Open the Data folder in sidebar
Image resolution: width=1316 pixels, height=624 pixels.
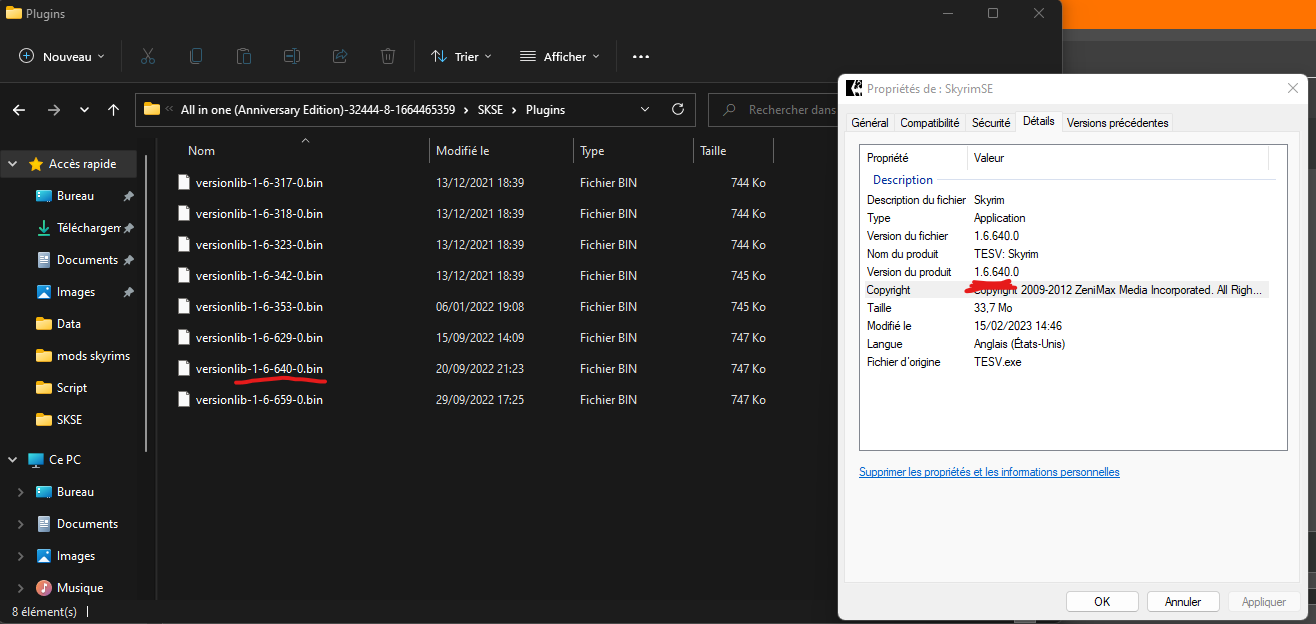[x=69, y=324]
